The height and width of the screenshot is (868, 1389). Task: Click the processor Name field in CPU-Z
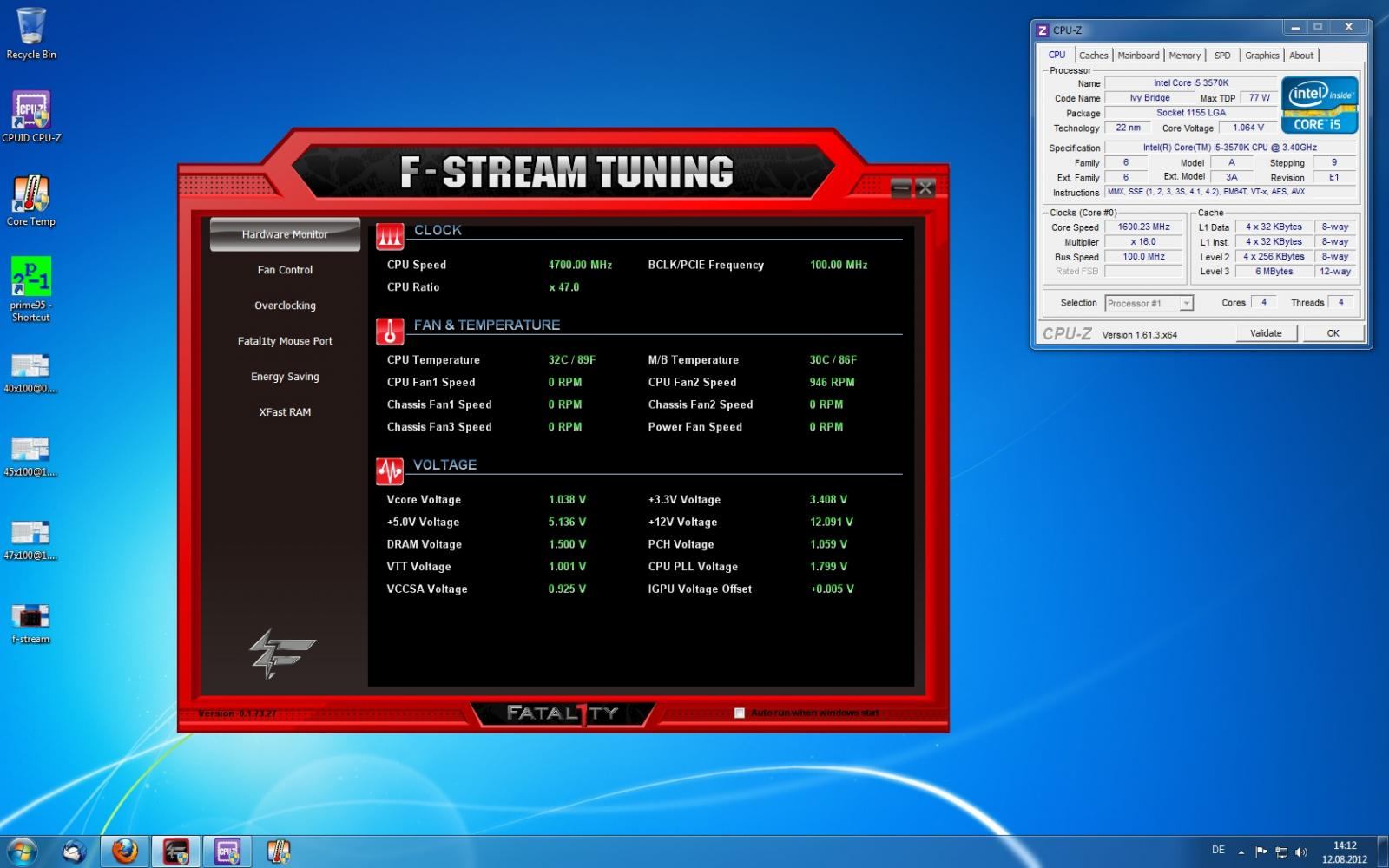[1191, 83]
